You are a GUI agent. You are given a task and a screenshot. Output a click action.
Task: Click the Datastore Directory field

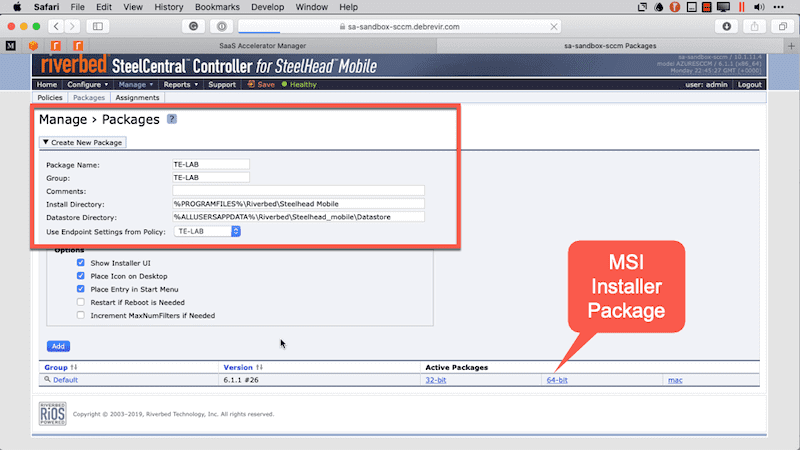(298, 217)
